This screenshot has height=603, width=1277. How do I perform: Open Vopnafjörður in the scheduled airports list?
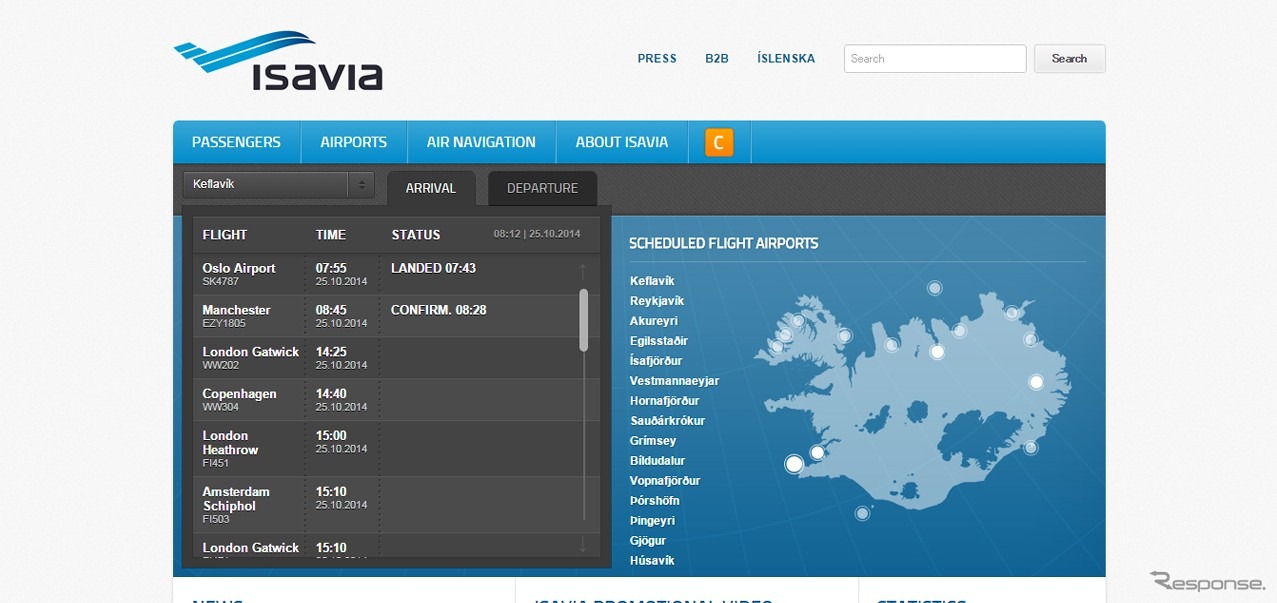pos(665,481)
